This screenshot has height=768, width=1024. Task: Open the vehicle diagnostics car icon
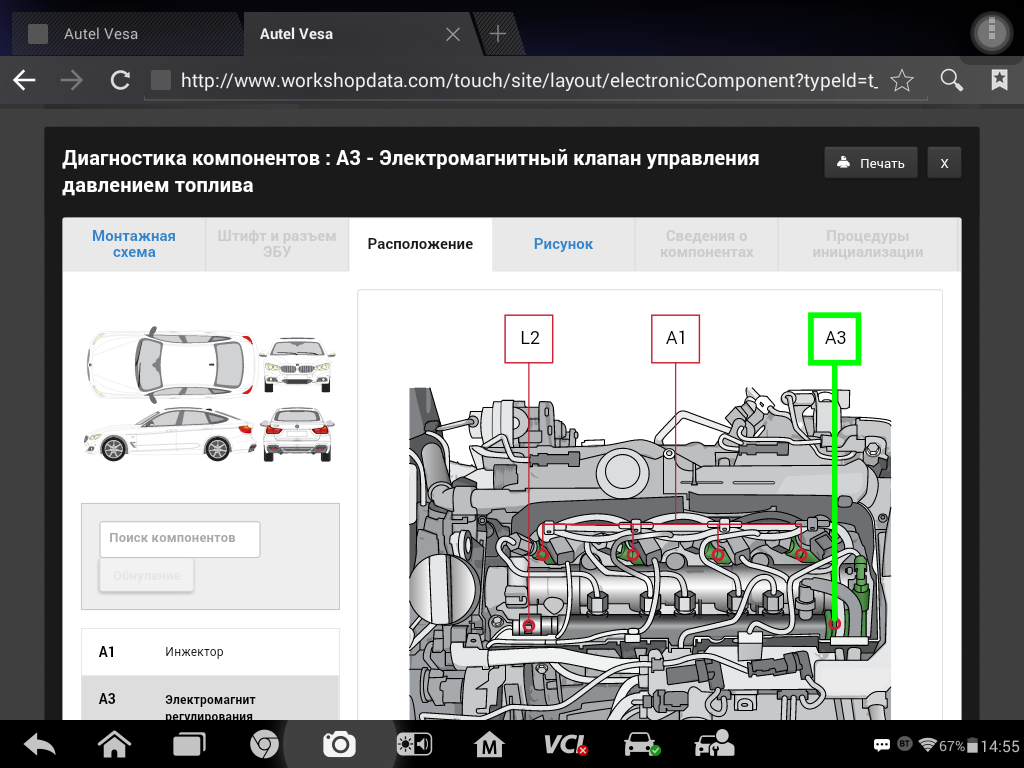pos(641,744)
